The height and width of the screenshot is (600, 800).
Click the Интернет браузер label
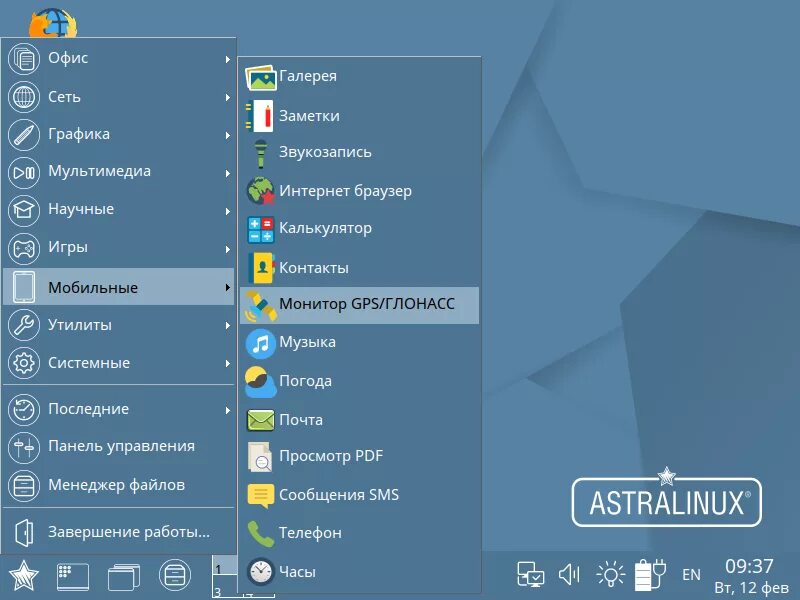click(x=345, y=191)
